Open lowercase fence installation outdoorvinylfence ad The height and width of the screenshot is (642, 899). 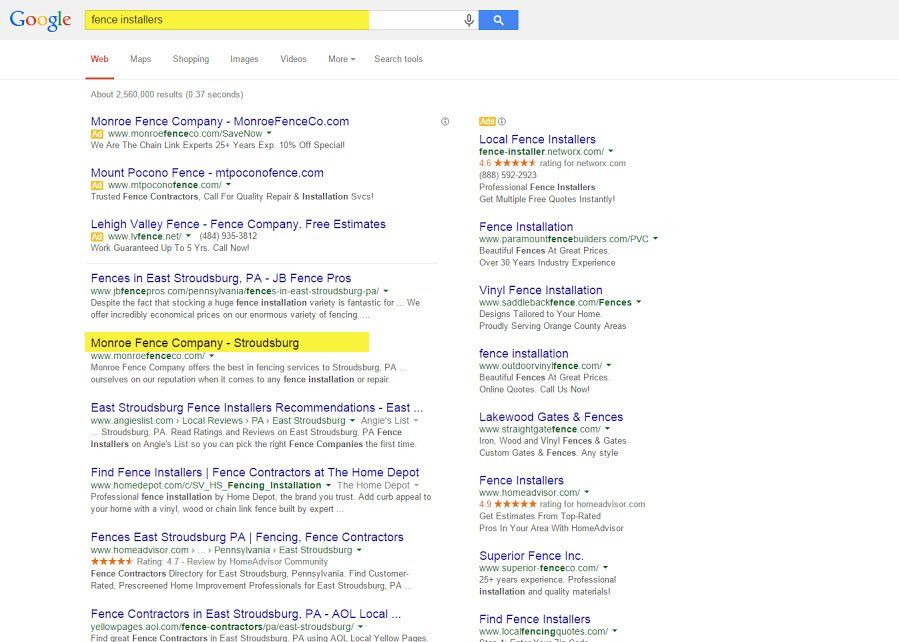[524, 354]
